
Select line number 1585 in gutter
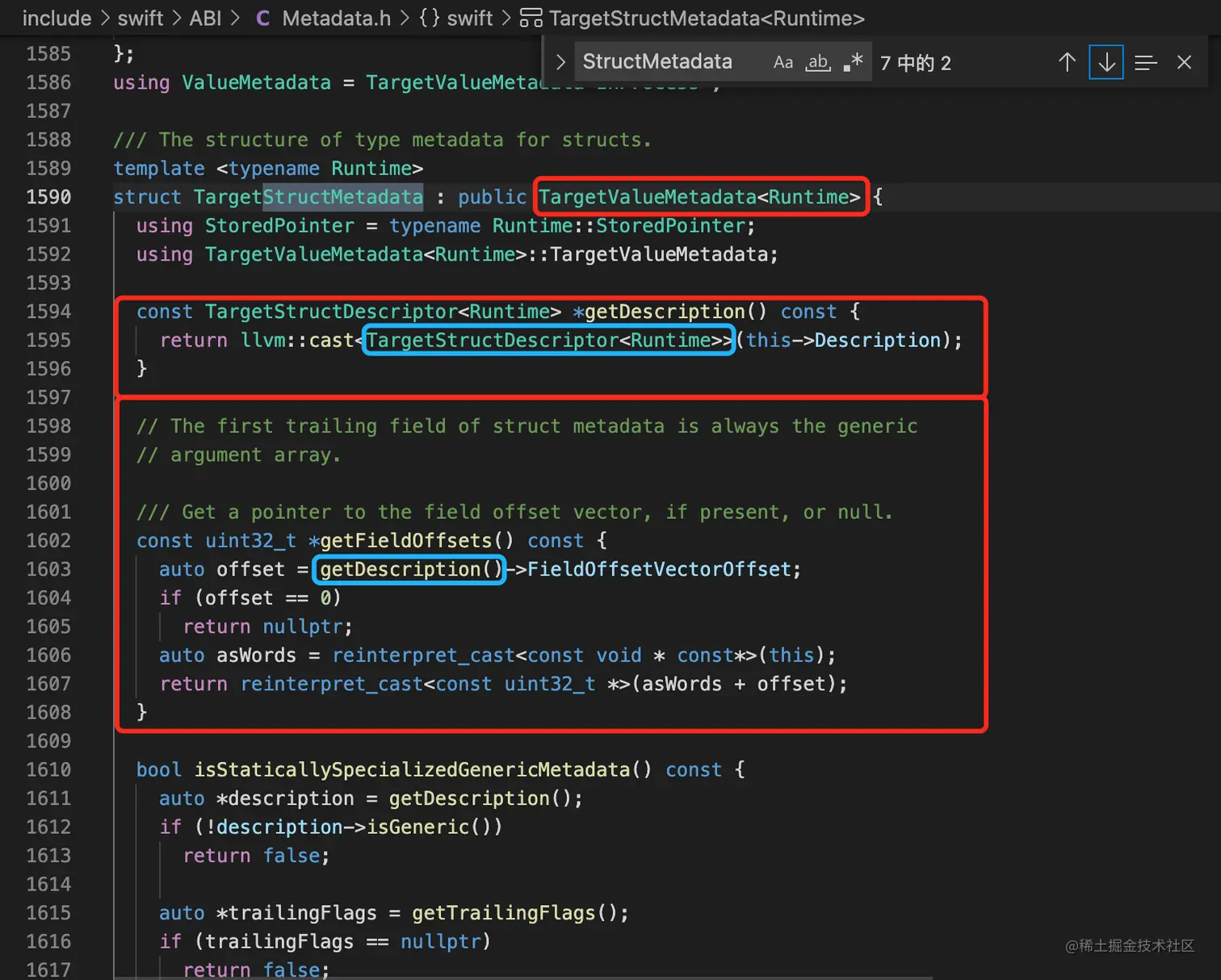click(48, 54)
